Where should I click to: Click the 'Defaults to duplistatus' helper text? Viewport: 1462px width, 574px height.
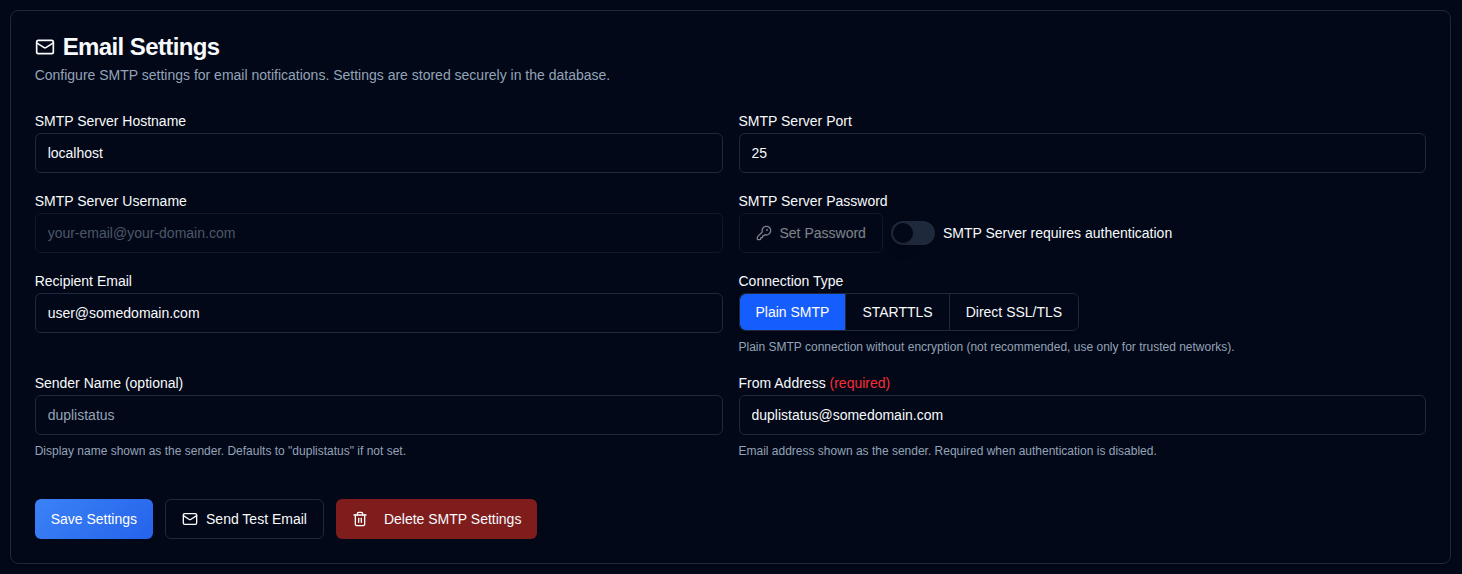click(220, 451)
